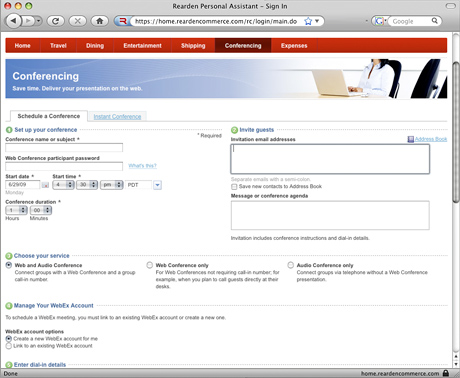Viewport: 460px width, 378px height.
Task: Click the browser forward arrow button
Action: [29, 21]
